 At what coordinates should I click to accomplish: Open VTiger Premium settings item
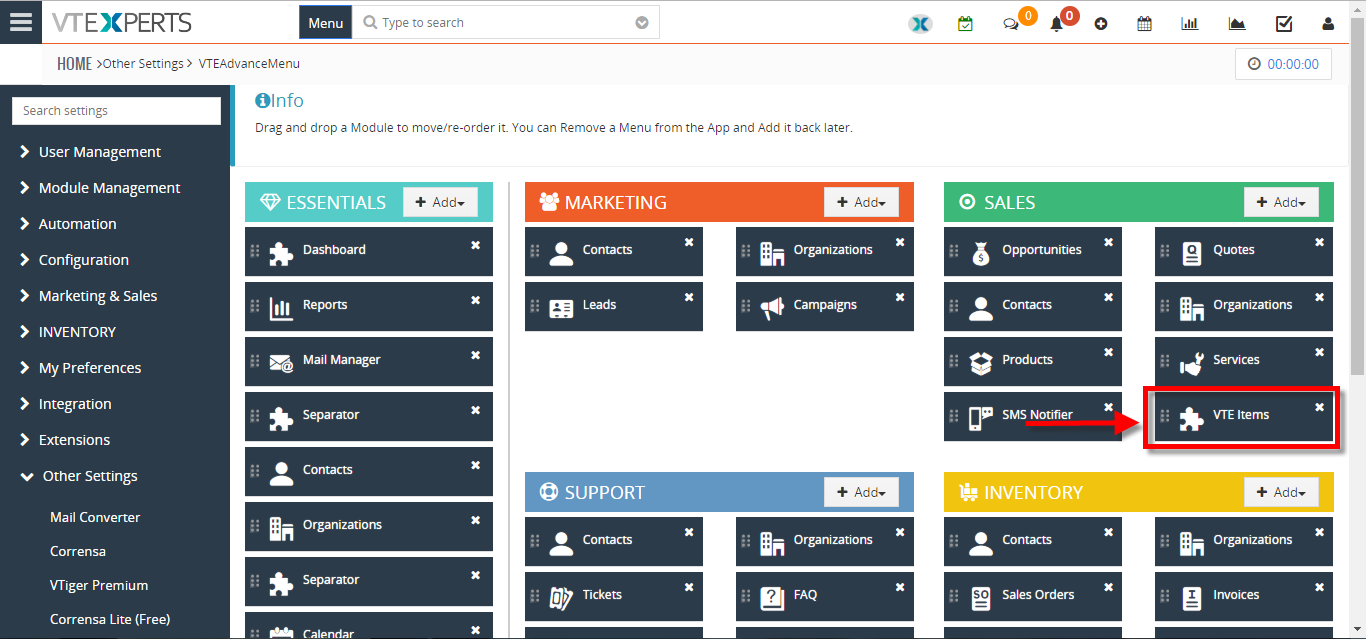coord(99,585)
